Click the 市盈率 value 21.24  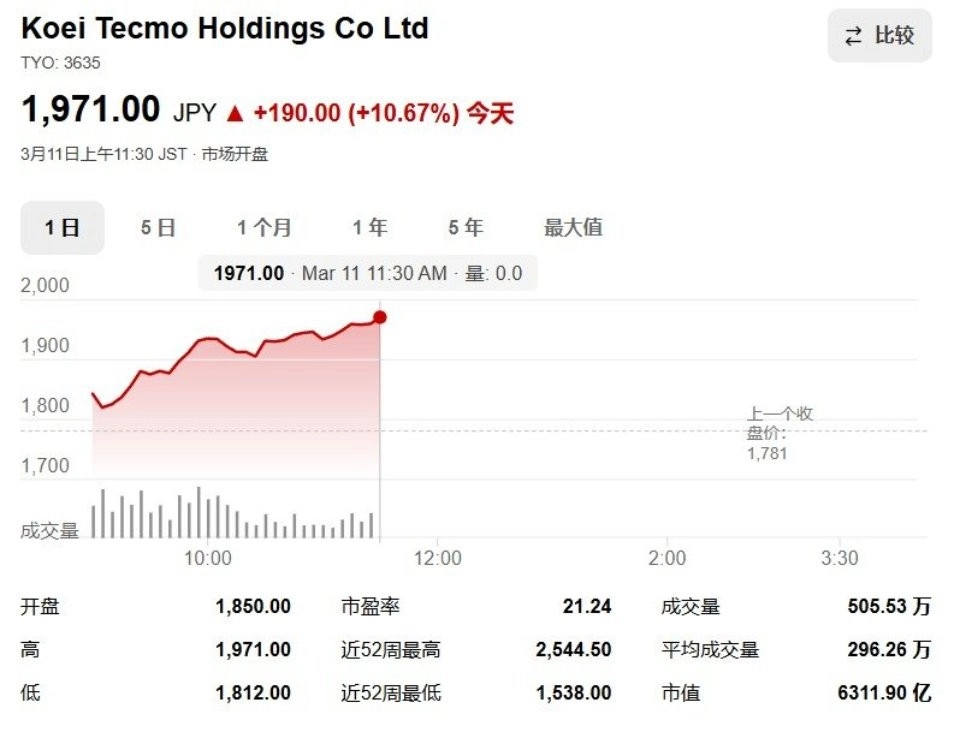587,606
